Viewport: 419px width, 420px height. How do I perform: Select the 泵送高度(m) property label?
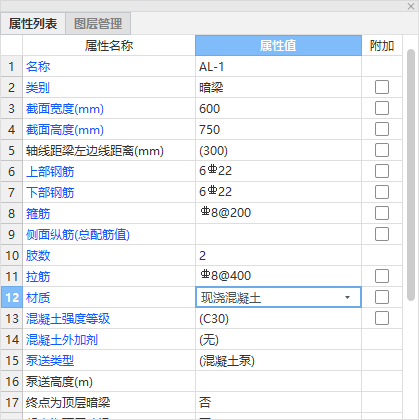[x=59, y=382]
